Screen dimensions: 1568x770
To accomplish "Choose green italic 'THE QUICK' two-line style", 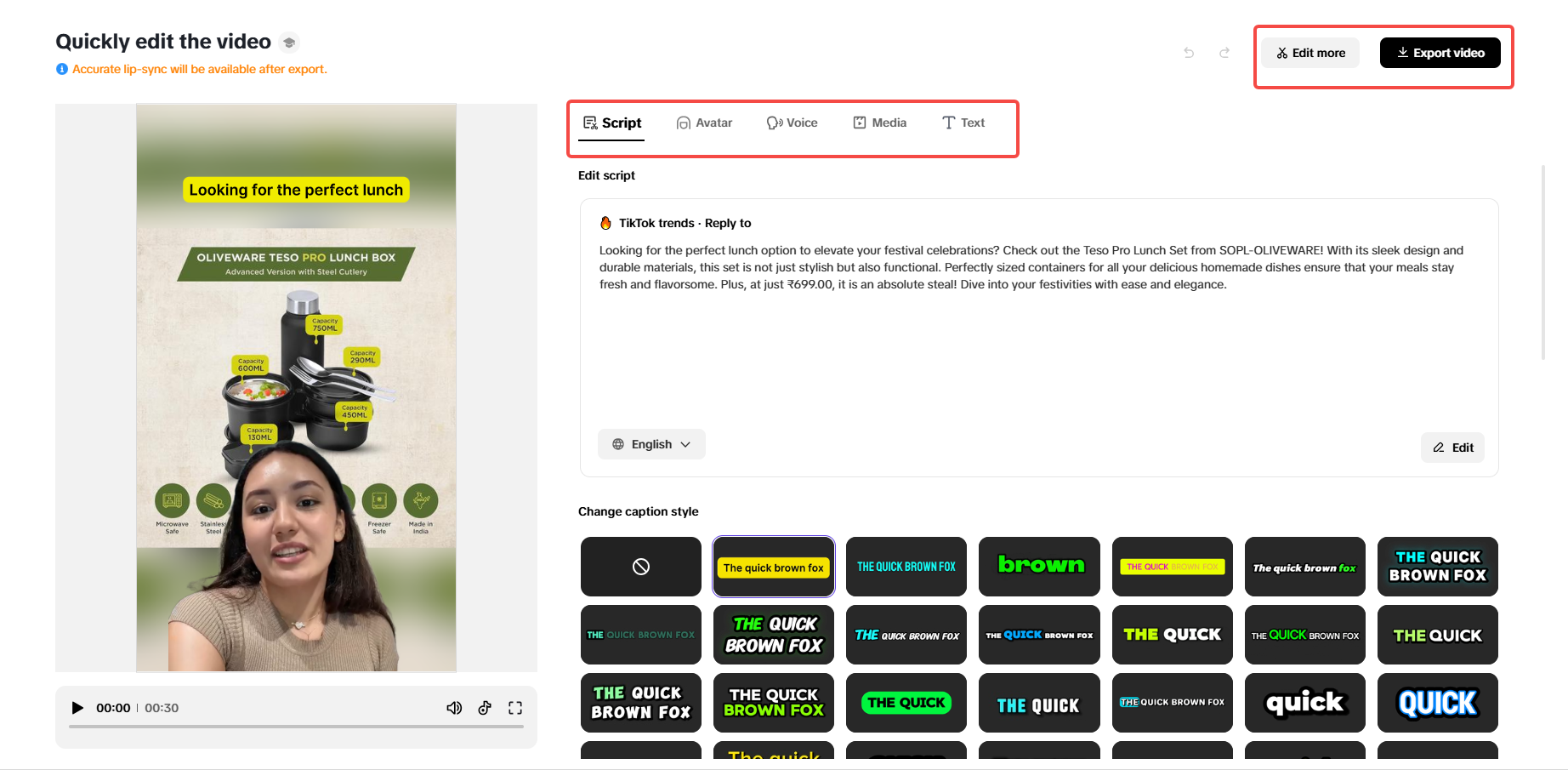I will tap(774, 635).
